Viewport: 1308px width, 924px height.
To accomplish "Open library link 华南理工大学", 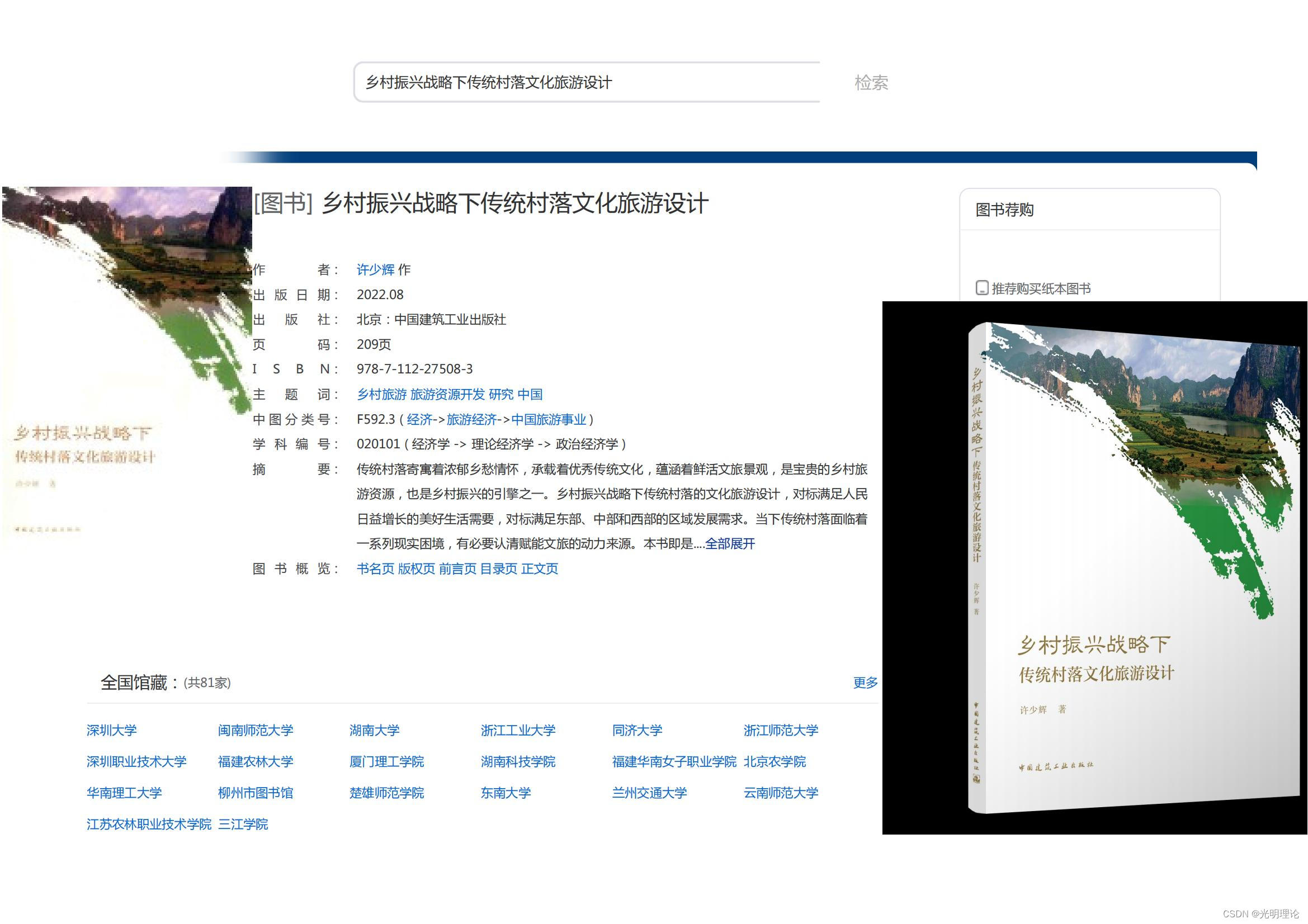I will (x=124, y=793).
